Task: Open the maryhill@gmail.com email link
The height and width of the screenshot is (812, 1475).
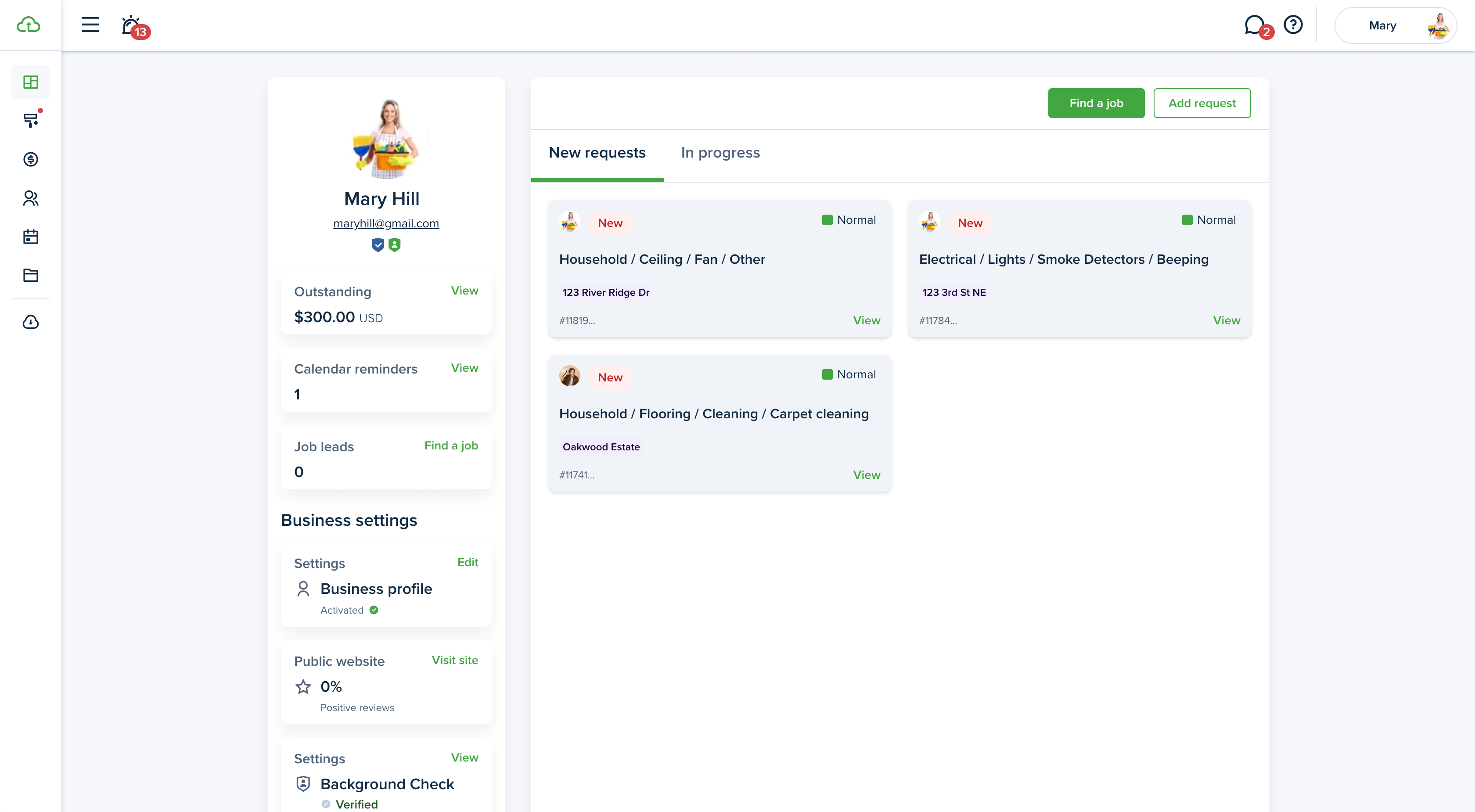Action: click(386, 223)
